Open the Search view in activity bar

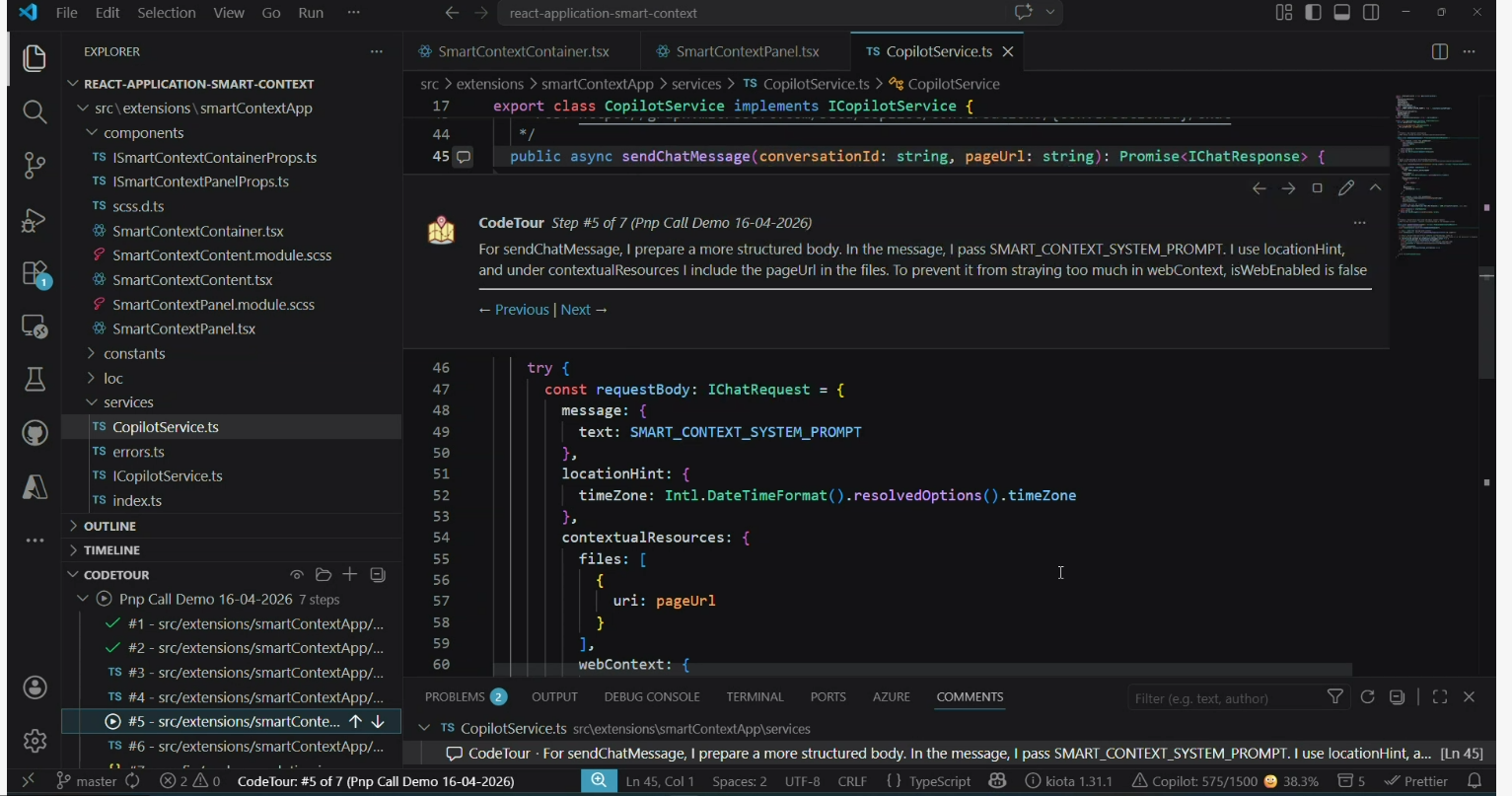35,111
